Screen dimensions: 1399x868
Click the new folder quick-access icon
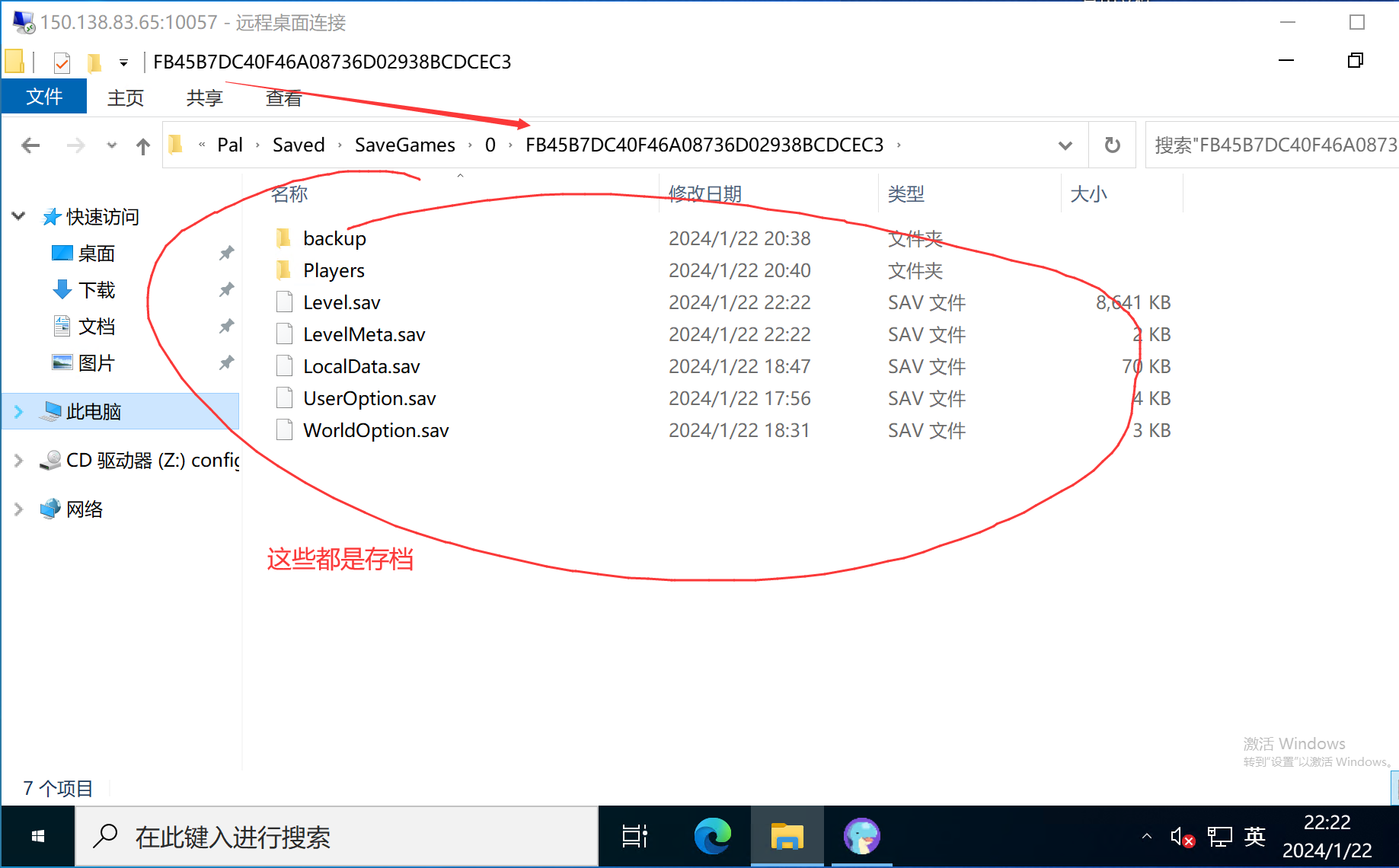(x=94, y=62)
